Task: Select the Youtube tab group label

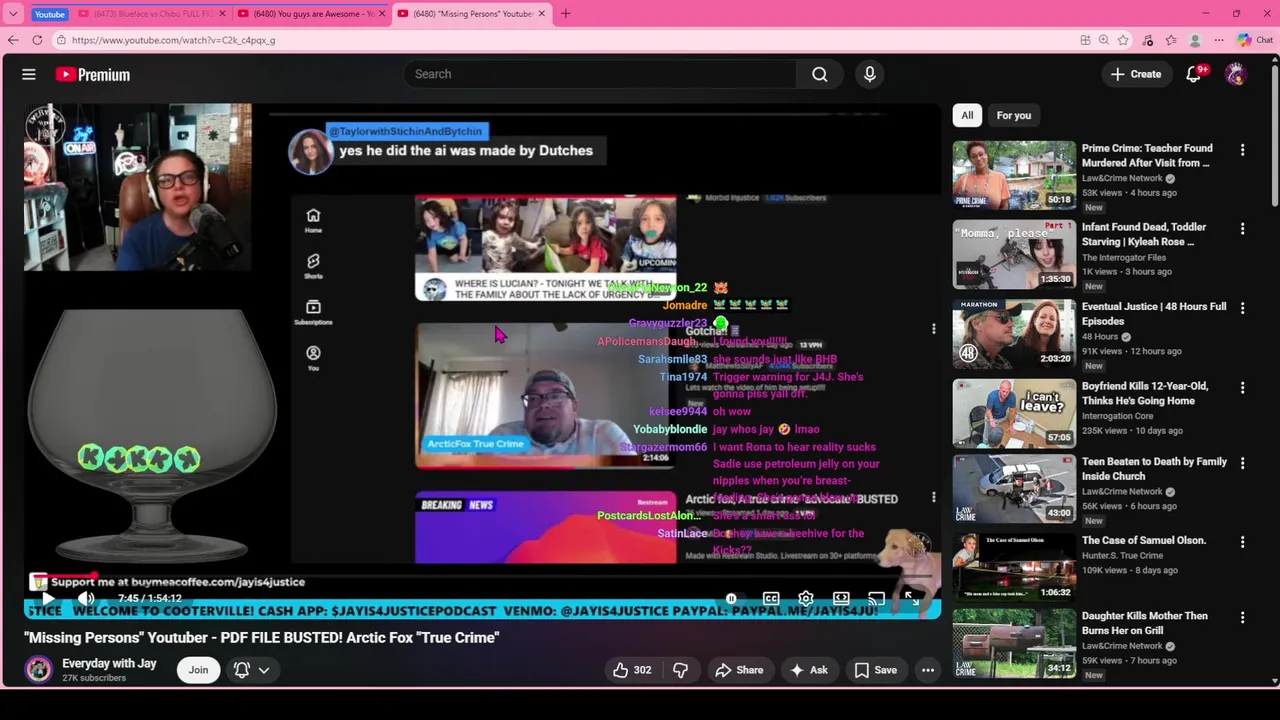Action: (x=49, y=14)
